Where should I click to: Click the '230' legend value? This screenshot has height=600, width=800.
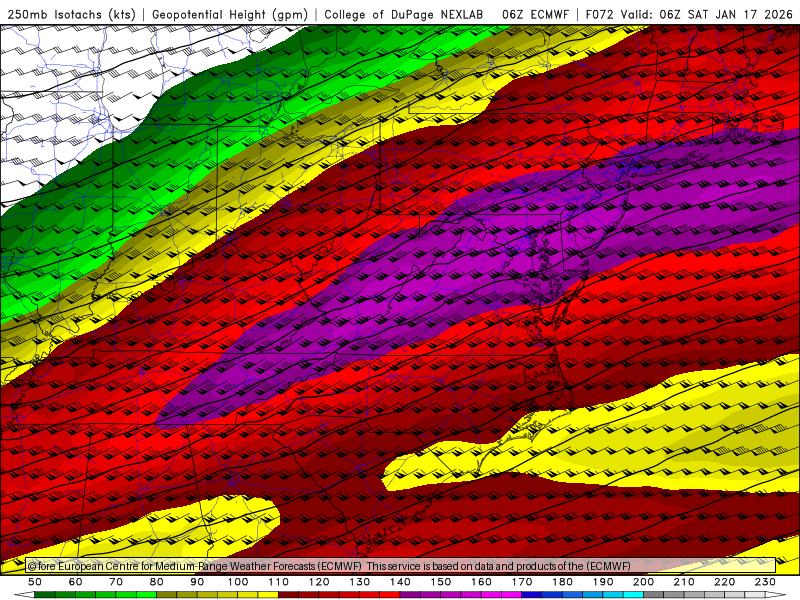click(x=765, y=582)
